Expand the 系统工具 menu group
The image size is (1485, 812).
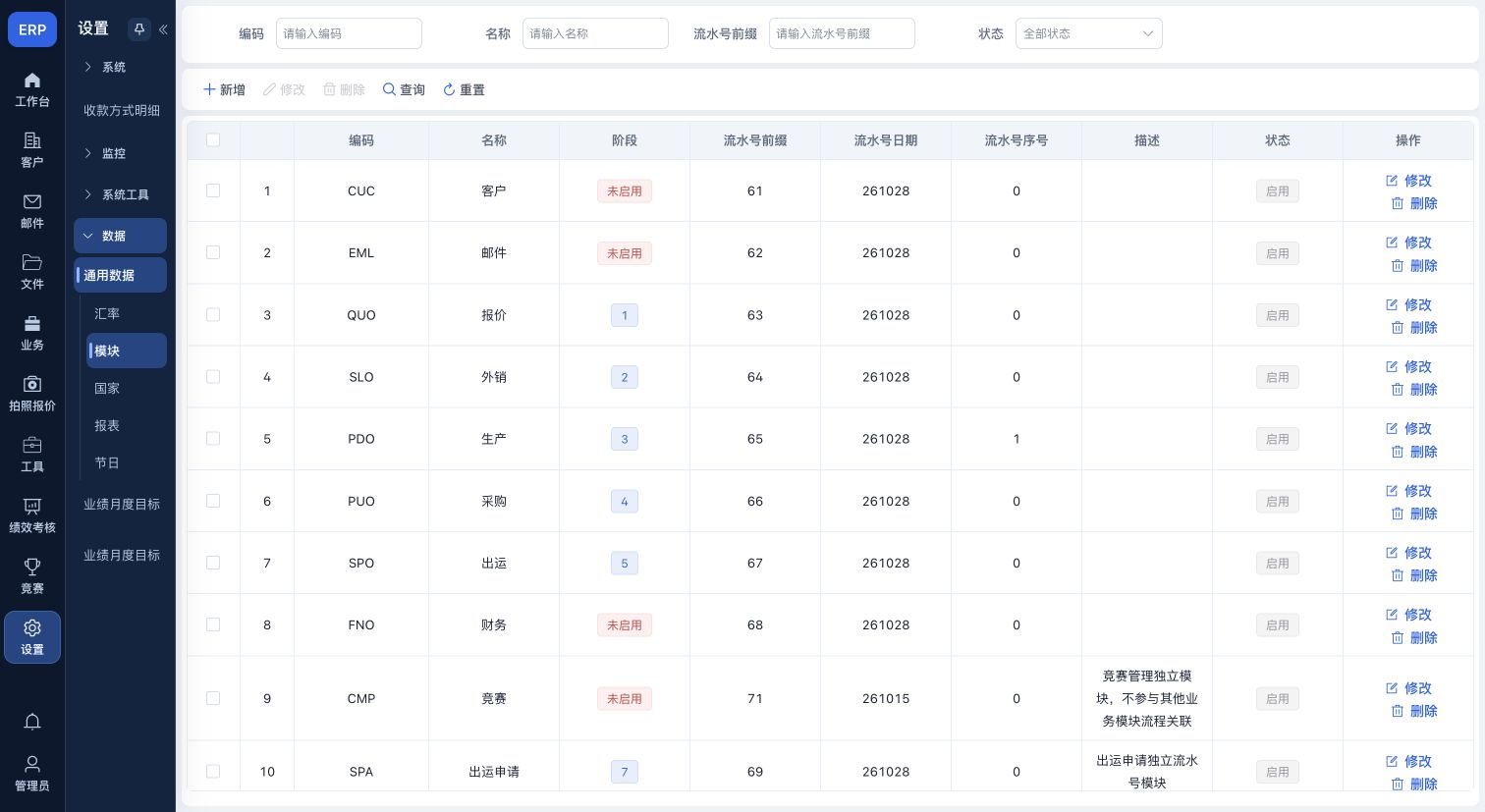click(120, 194)
